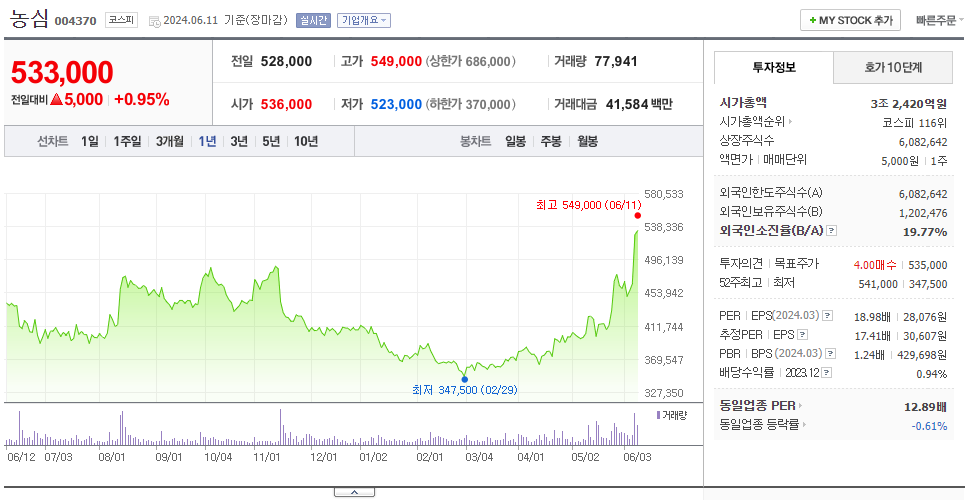Switch to 월봉 candlestick chart
968x500 pixels.
[x=588, y=141]
